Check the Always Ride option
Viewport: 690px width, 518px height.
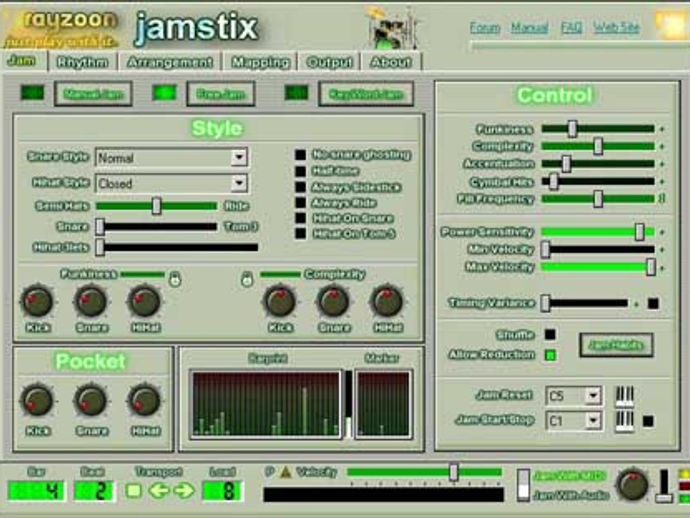pos(300,202)
